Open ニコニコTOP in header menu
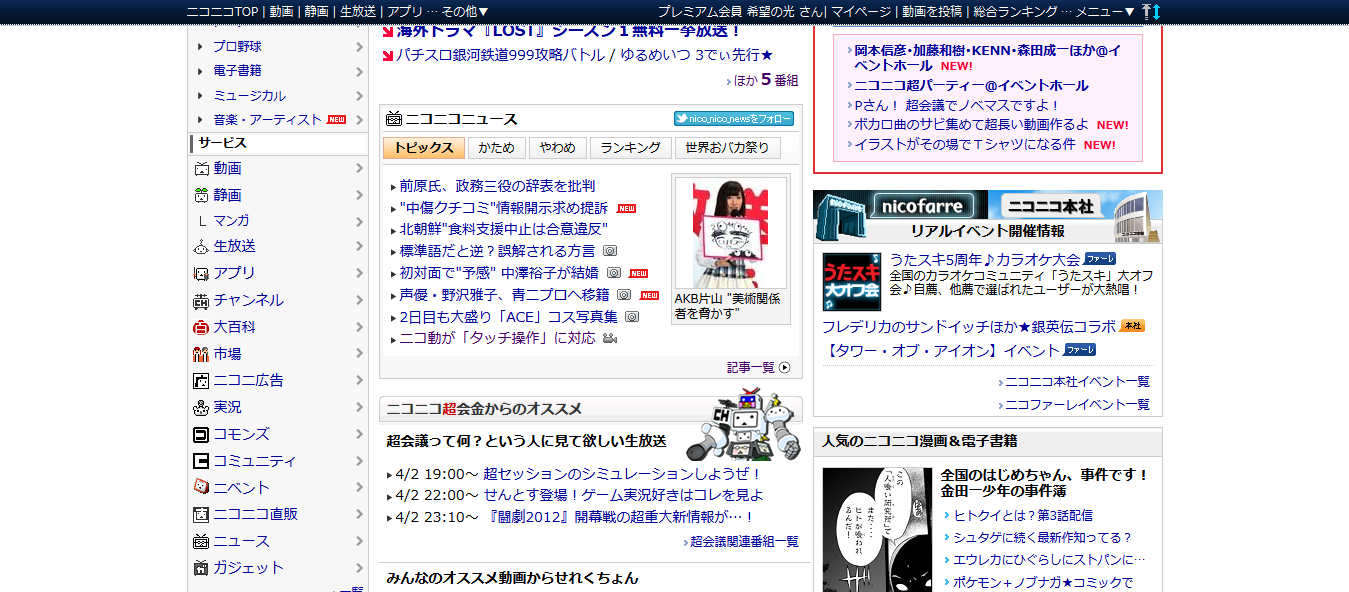The image size is (1349, 592). [223, 11]
